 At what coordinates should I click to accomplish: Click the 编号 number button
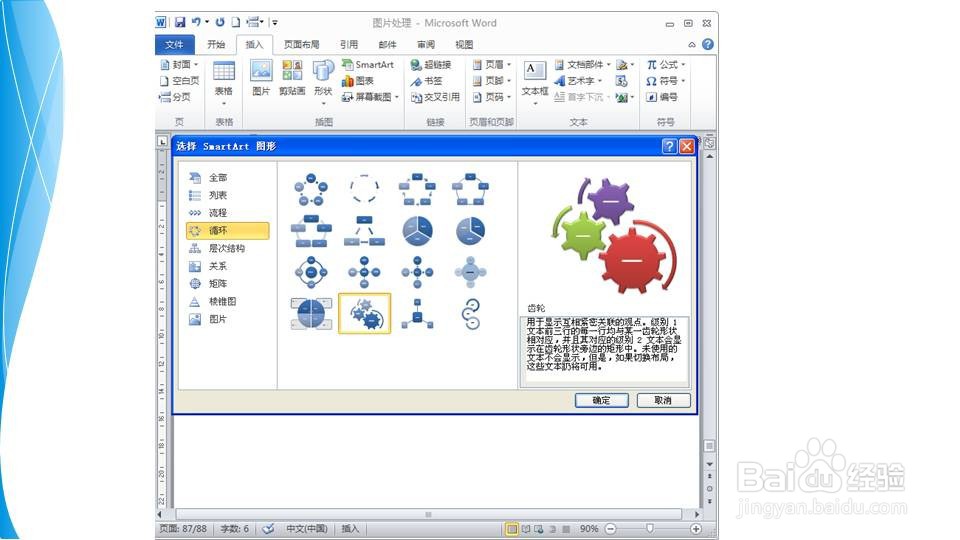pyautogui.click(x=662, y=97)
